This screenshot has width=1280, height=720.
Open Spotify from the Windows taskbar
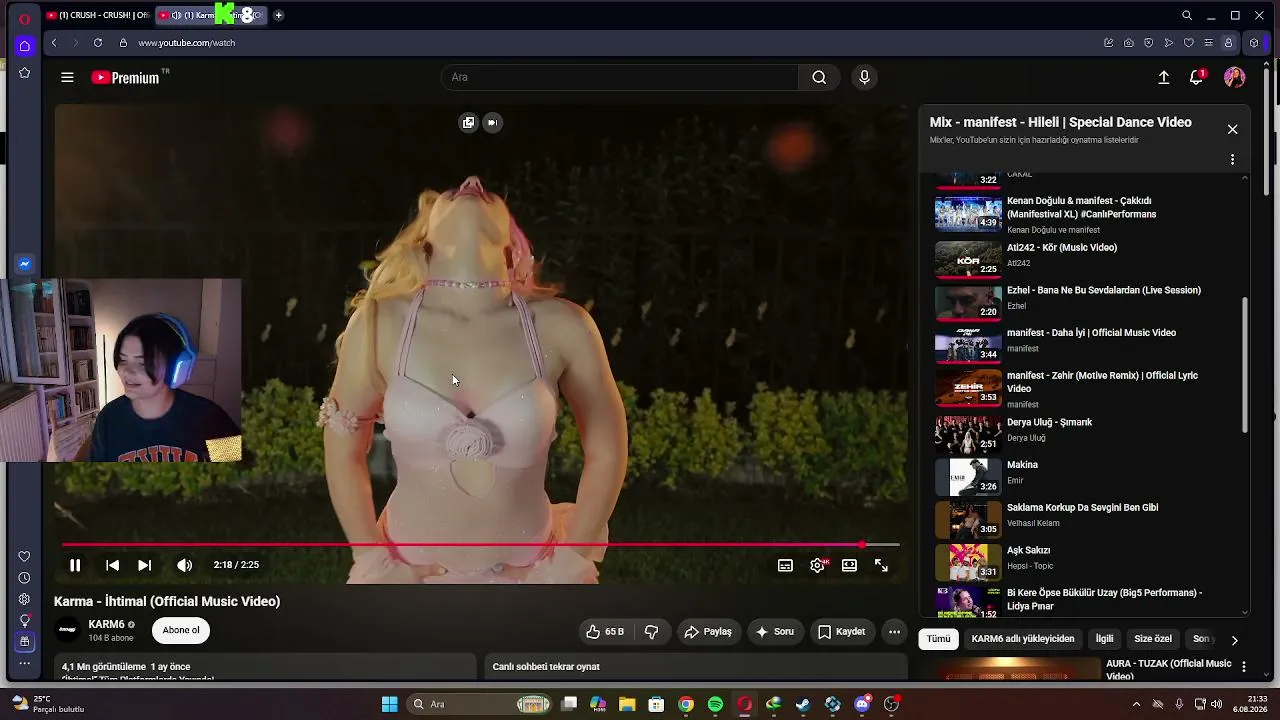point(715,704)
